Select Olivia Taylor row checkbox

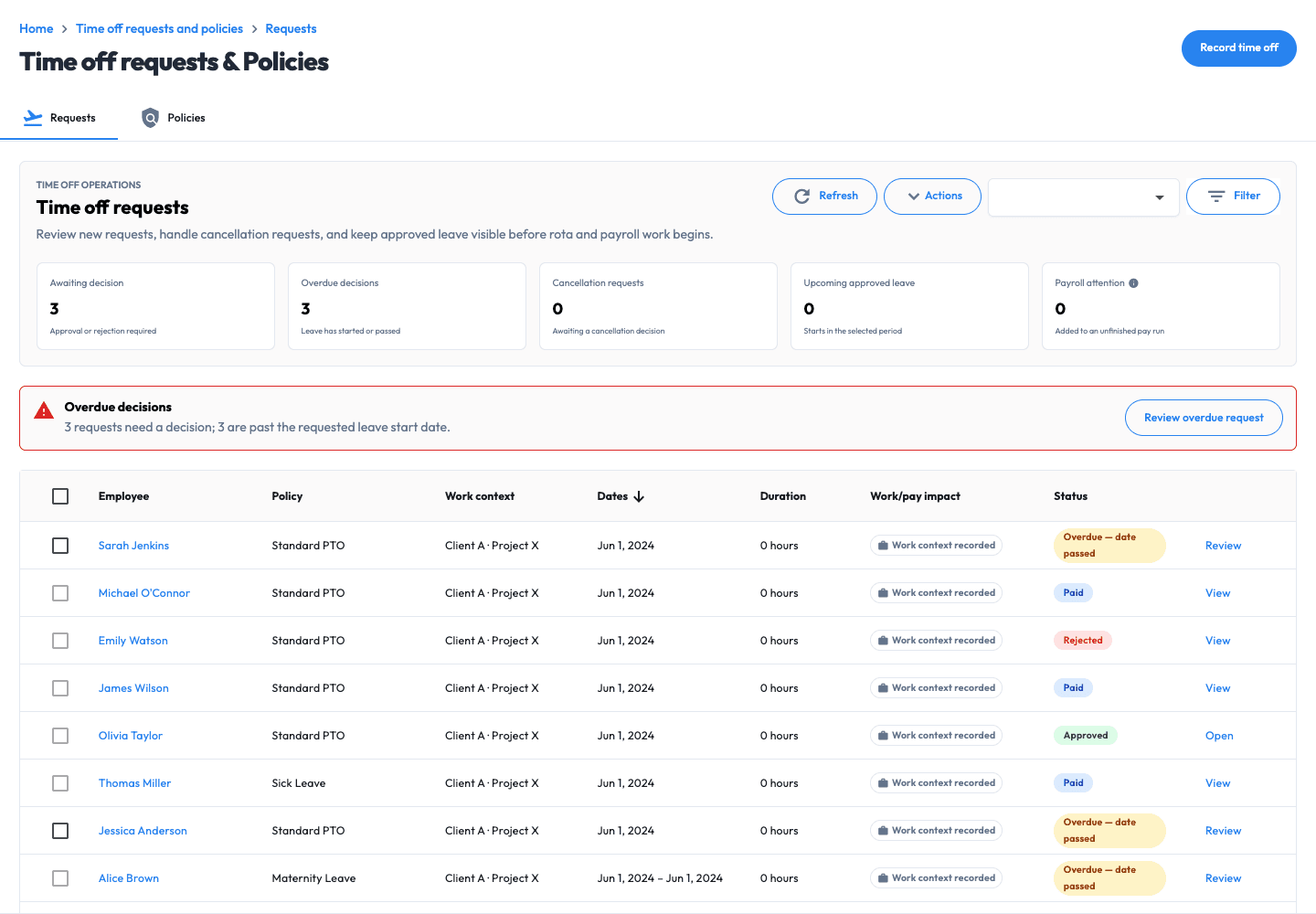pyautogui.click(x=60, y=736)
